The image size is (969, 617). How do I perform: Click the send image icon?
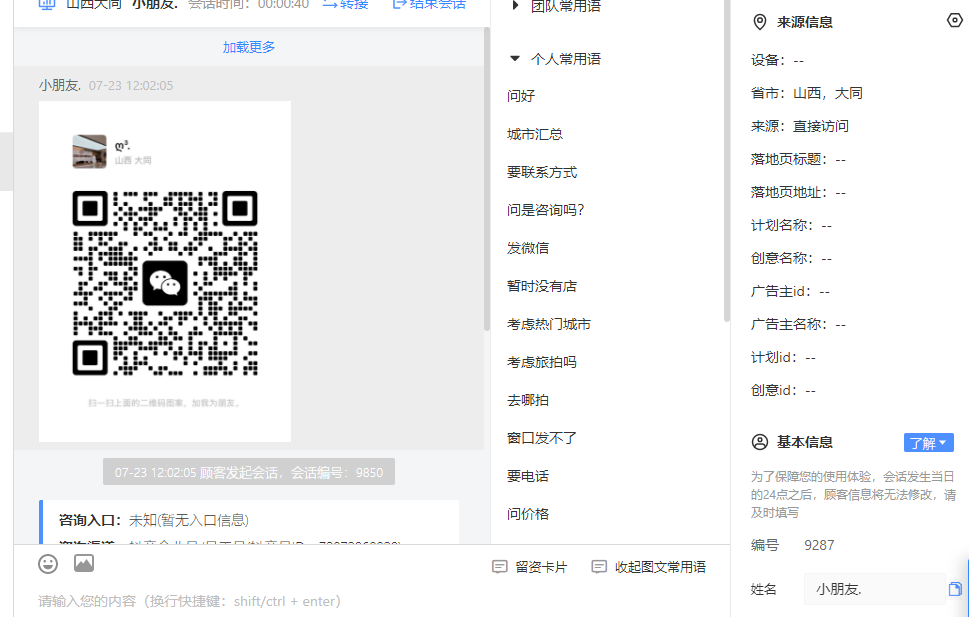coord(84,563)
